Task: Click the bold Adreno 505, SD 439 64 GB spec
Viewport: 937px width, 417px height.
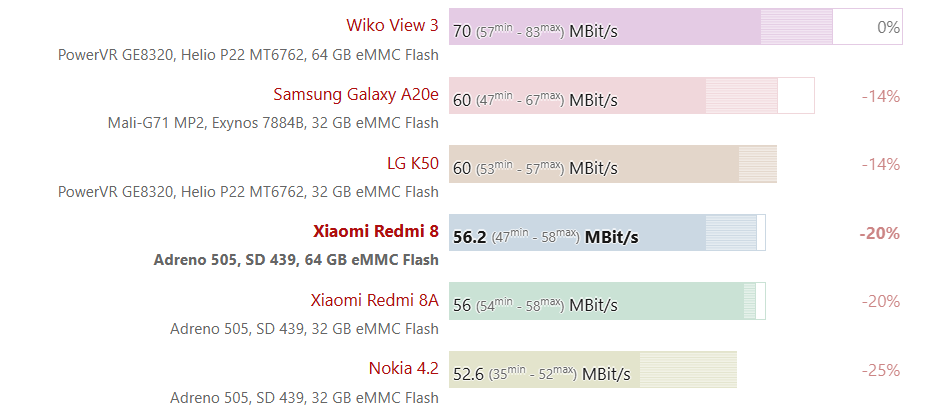Action: 296,260
